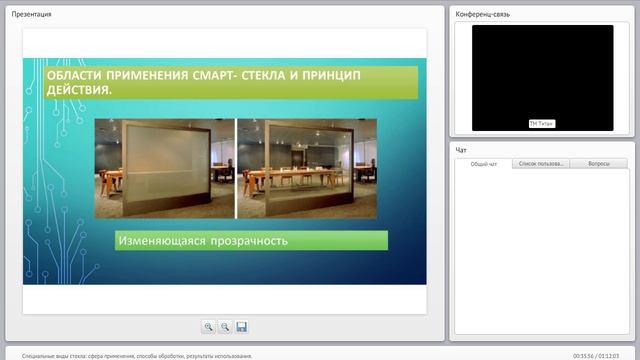
Task: Open the Список пользователей tab
Action: (541, 164)
